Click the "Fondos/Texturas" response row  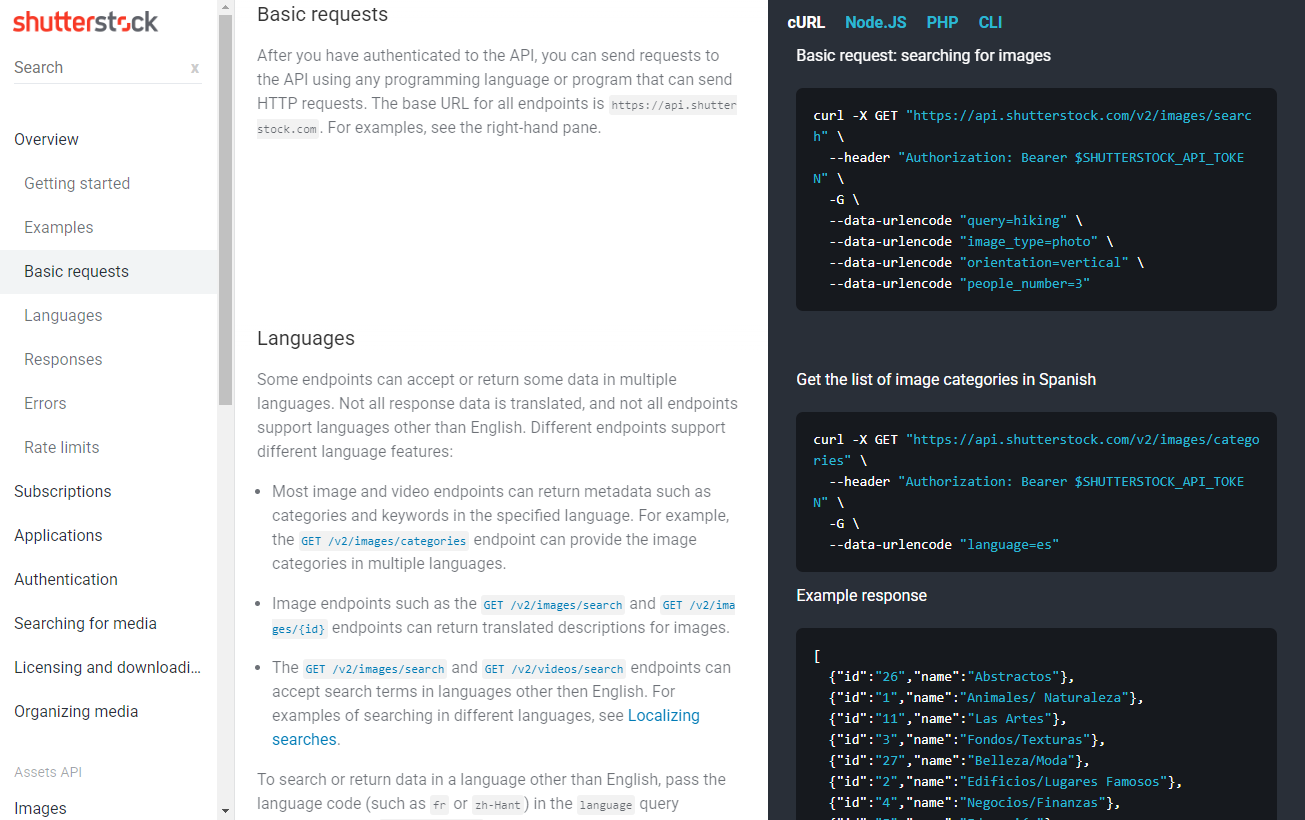[x=967, y=739]
